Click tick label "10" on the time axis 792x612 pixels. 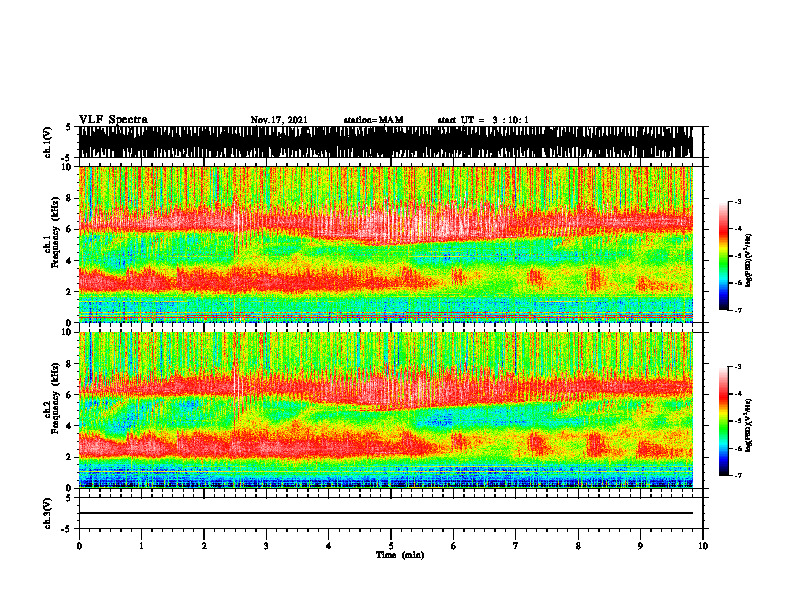(x=703, y=546)
